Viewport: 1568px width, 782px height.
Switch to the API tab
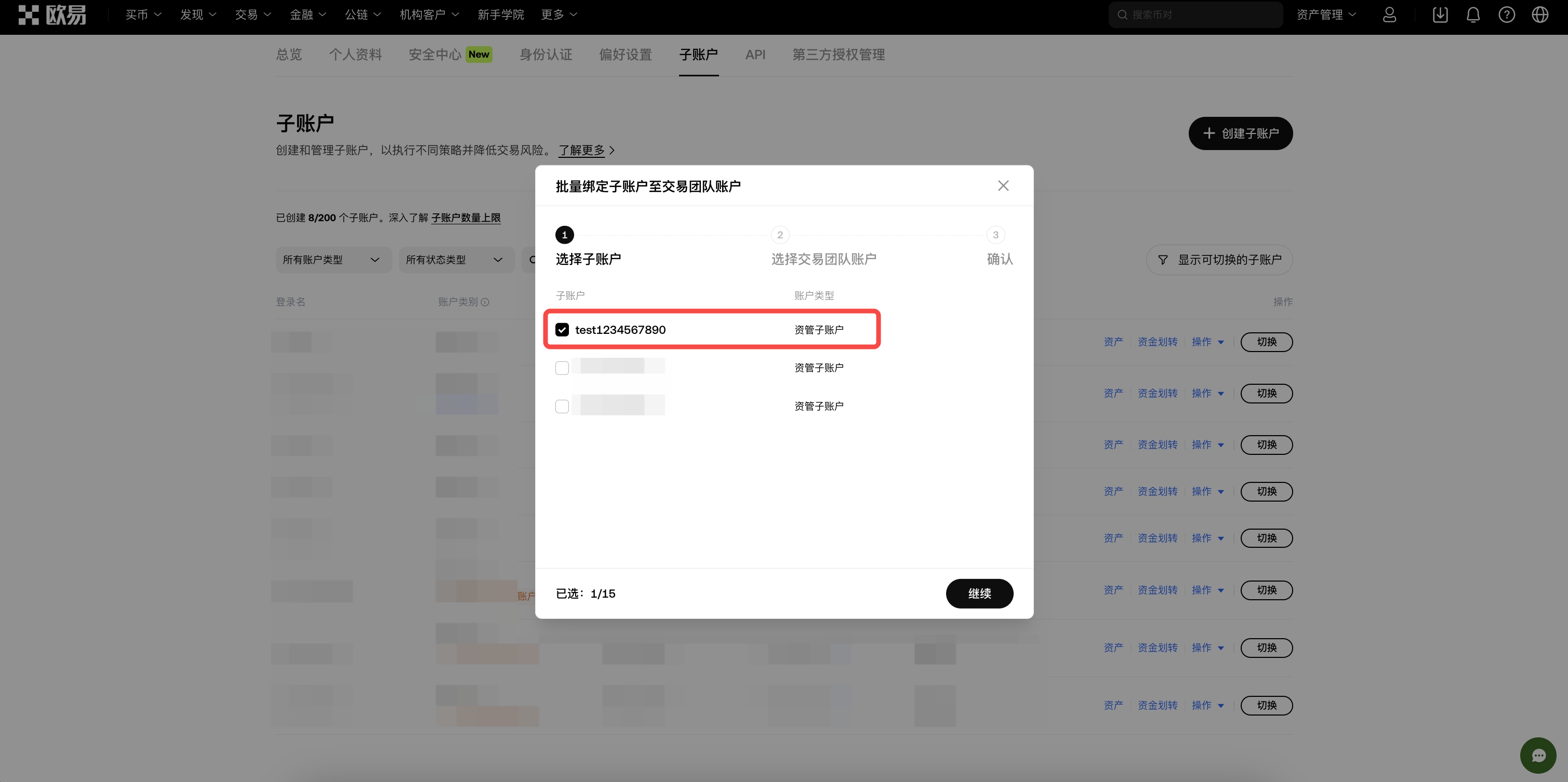tap(755, 55)
